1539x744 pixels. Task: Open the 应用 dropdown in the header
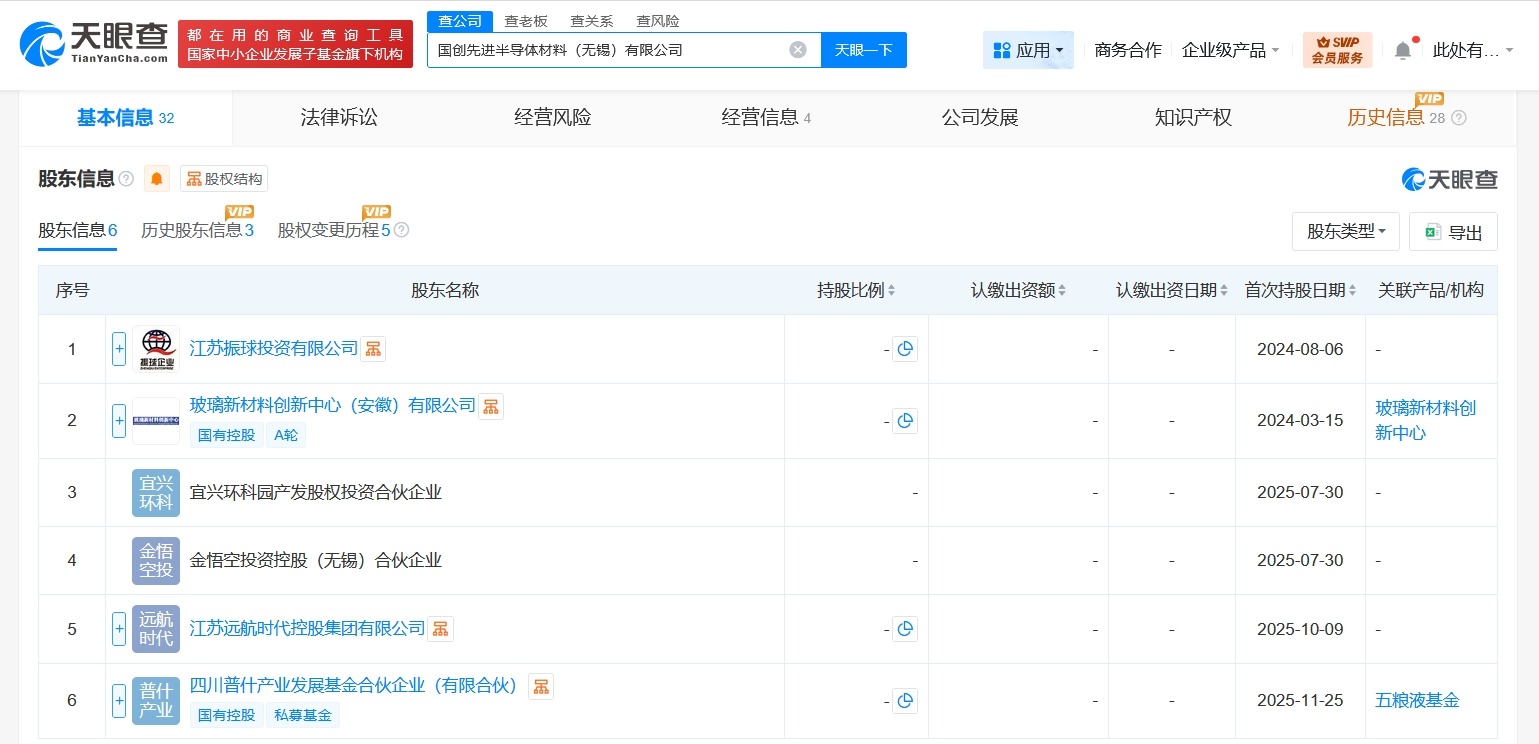[x=1028, y=49]
